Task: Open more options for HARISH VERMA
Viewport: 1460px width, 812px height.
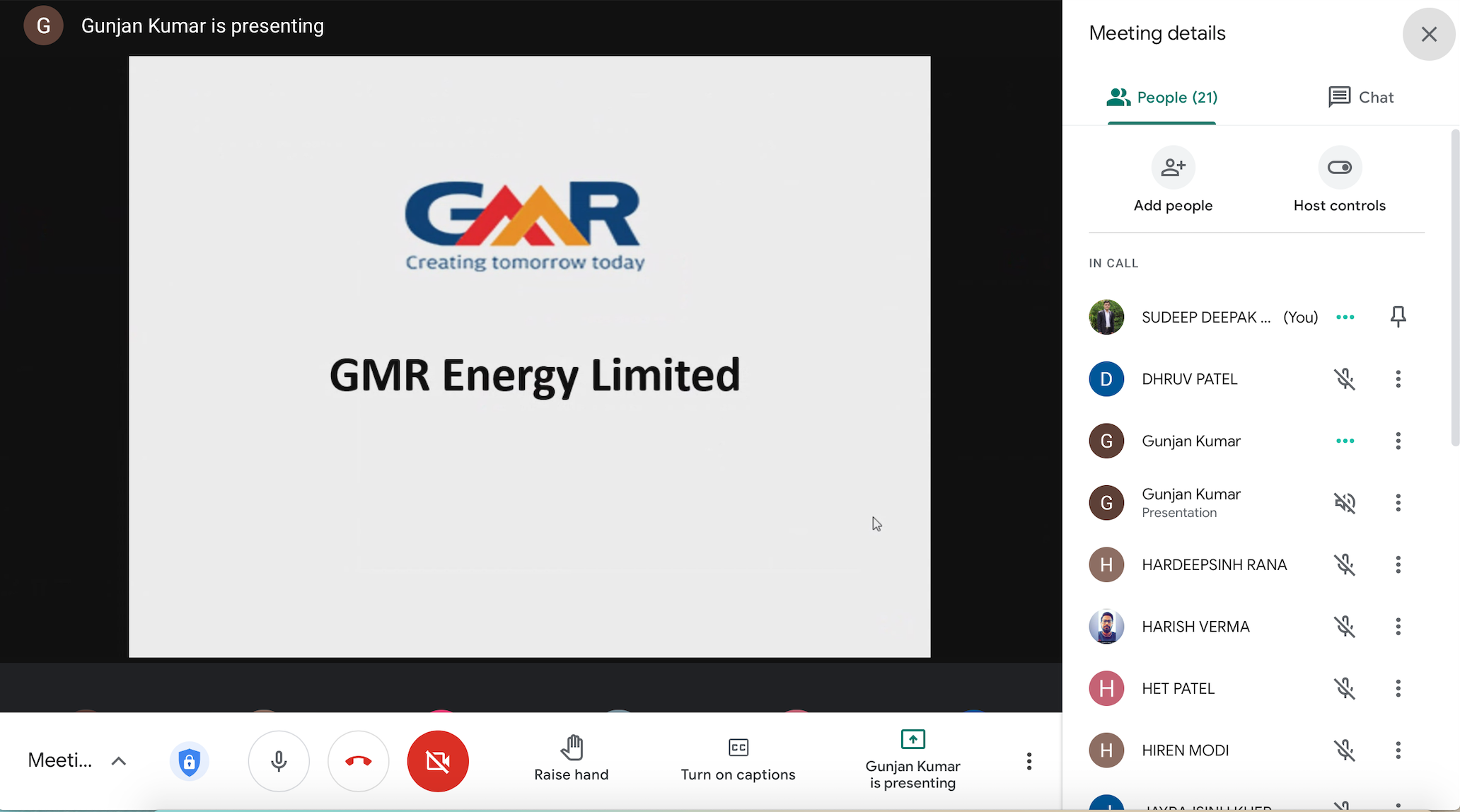Action: pos(1398,627)
